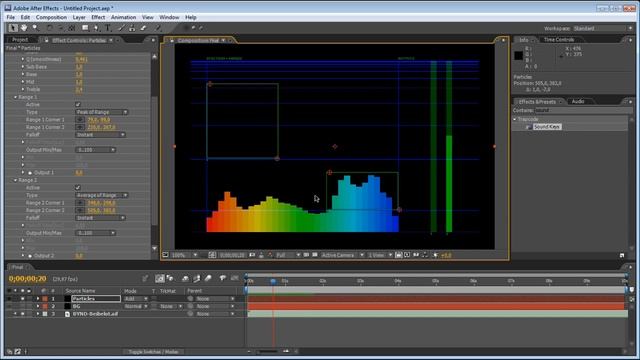
Task: Select the Eraser tool
Action: pyautogui.click(x=144, y=28)
